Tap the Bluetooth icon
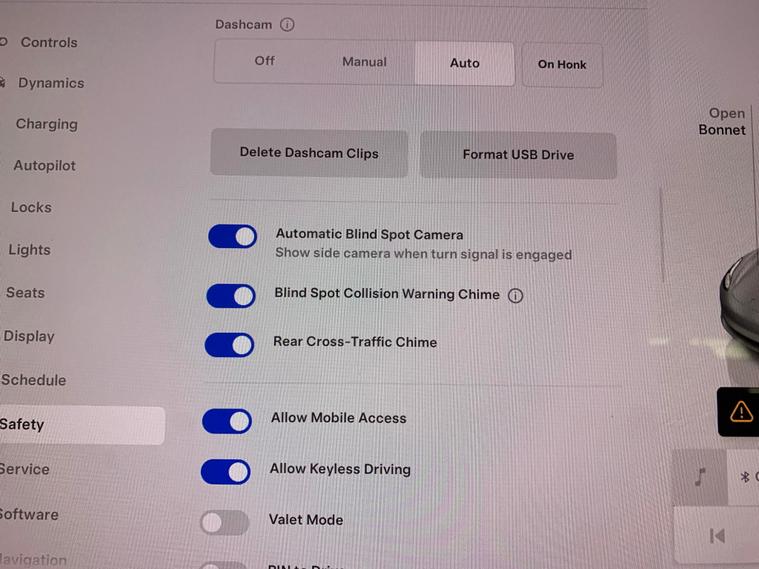Image resolution: width=759 pixels, height=569 pixels. pos(744,477)
